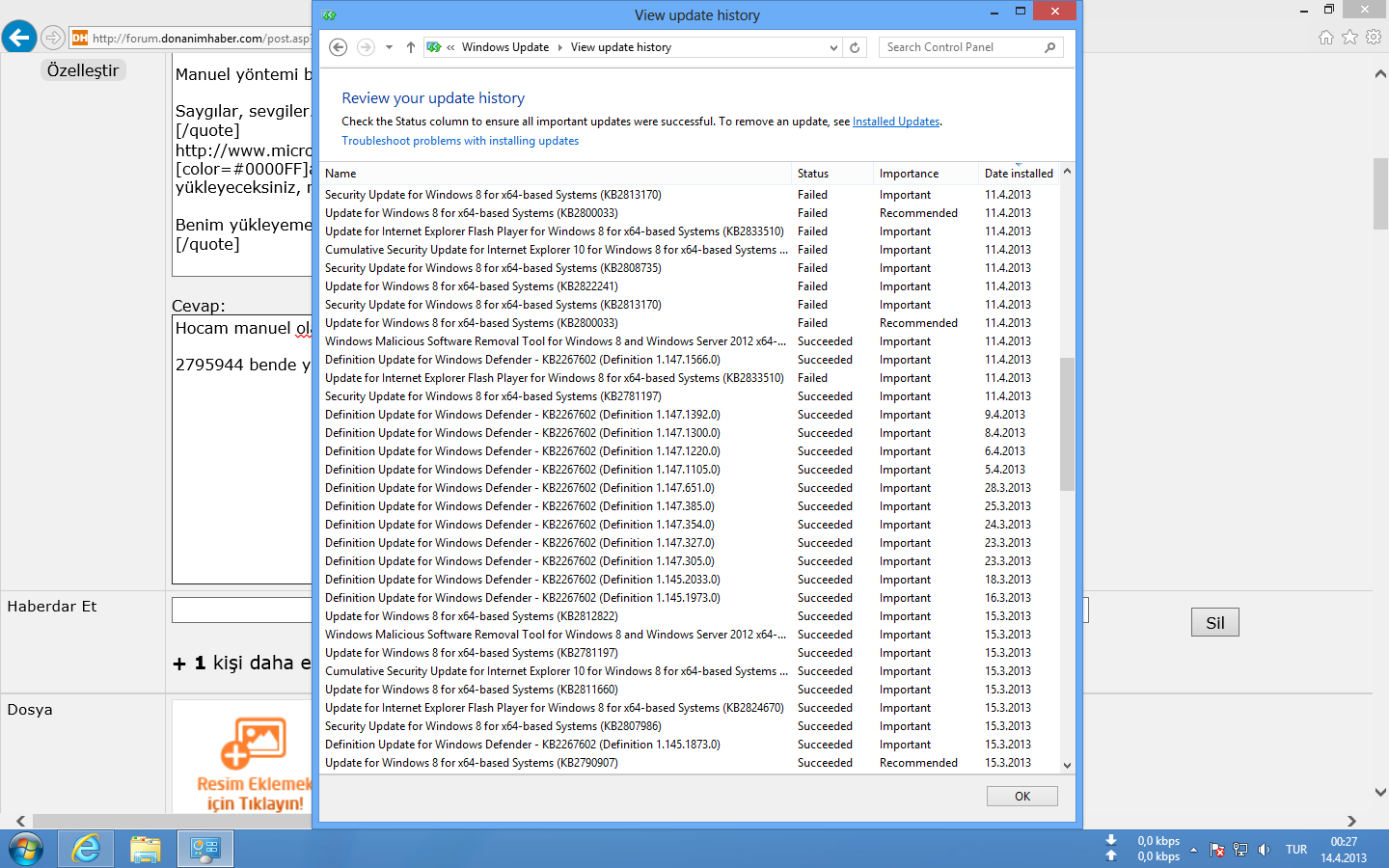The height and width of the screenshot is (868, 1389).
Task: Select Windows Update breadcrumb
Action: [504, 47]
